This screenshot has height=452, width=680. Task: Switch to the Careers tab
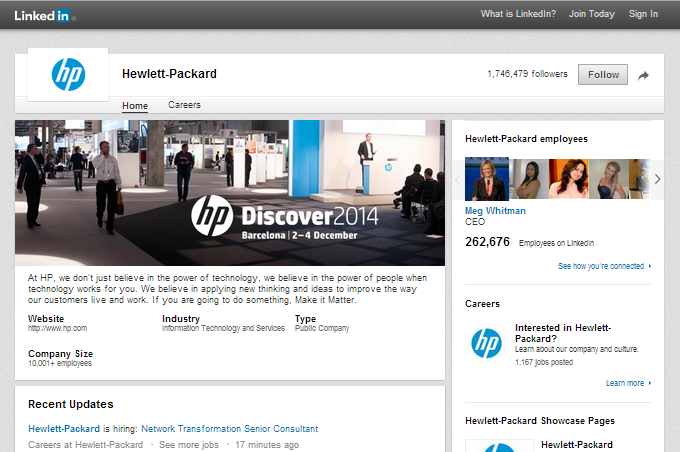click(184, 105)
